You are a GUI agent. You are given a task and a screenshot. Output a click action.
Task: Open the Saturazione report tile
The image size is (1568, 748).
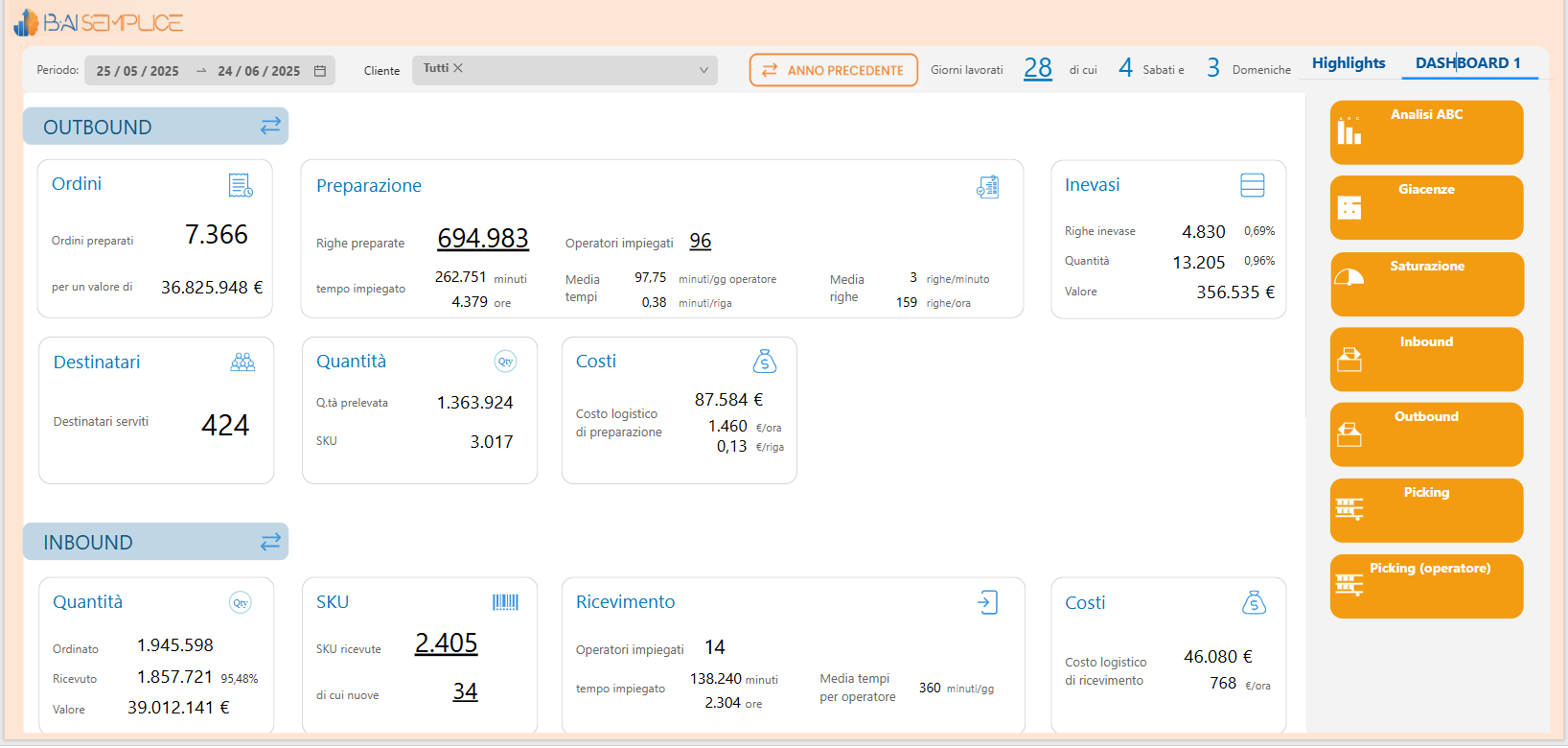tap(1426, 284)
